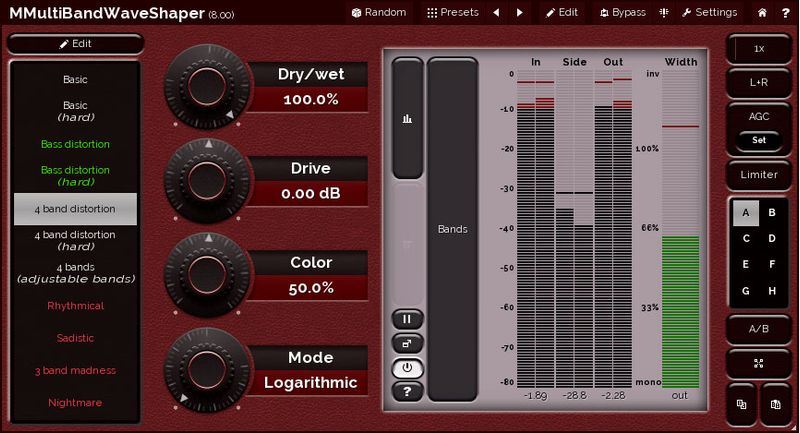The height and width of the screenshot is (433, 800).
Task: Select the Basic (hard) preset
Action: pyautogui.click(x=76, y=111)
